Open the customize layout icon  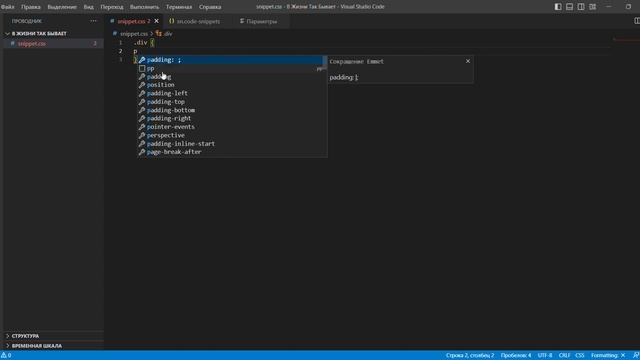(x=593, y=7)
